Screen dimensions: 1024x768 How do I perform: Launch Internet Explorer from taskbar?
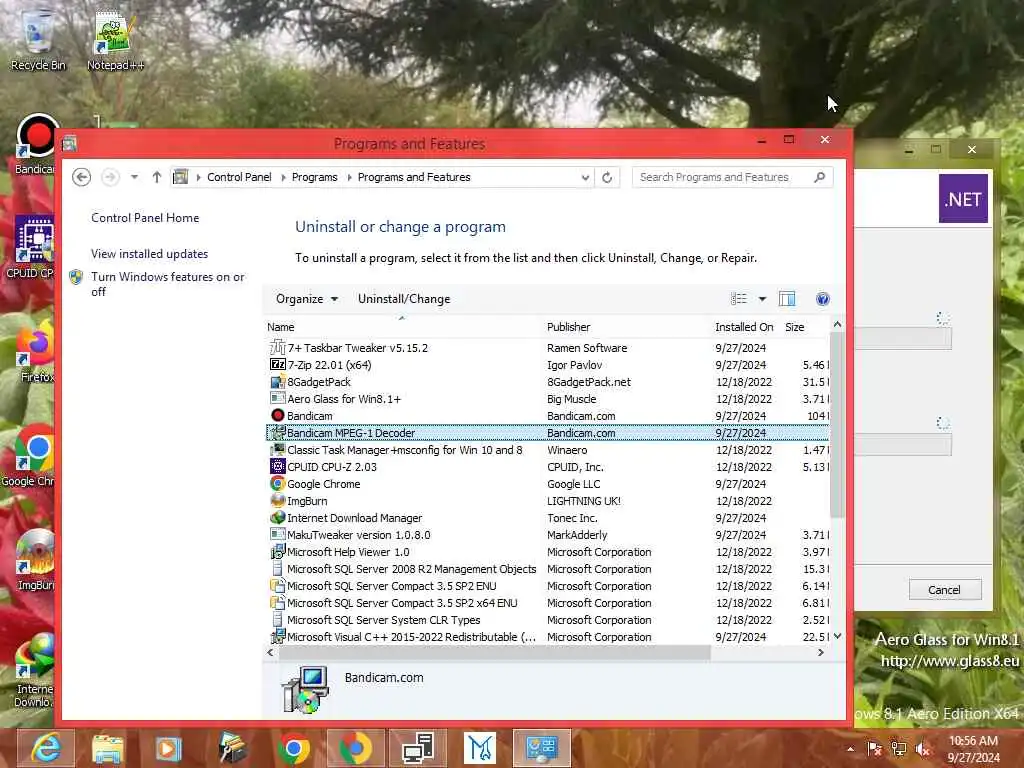pyautogui.click(x=46, y=748)
